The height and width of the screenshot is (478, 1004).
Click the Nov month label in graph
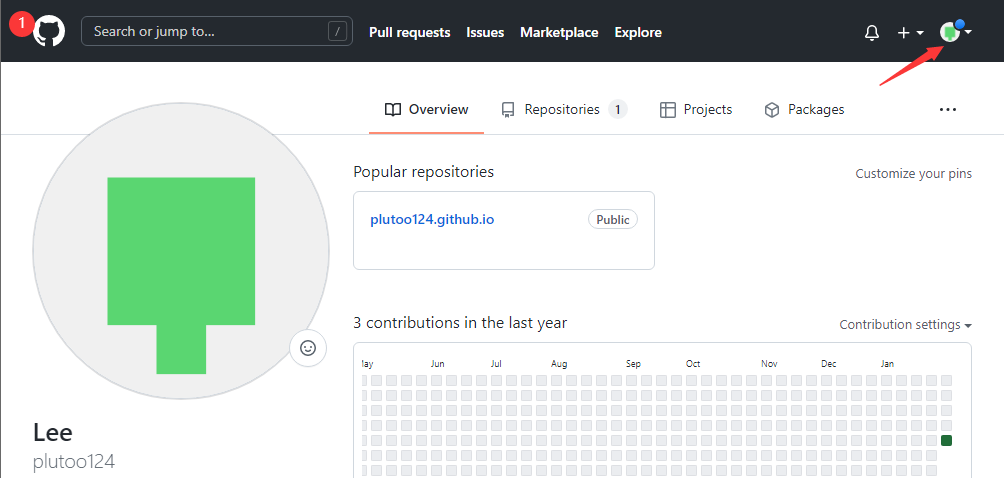tap(769, 363)
